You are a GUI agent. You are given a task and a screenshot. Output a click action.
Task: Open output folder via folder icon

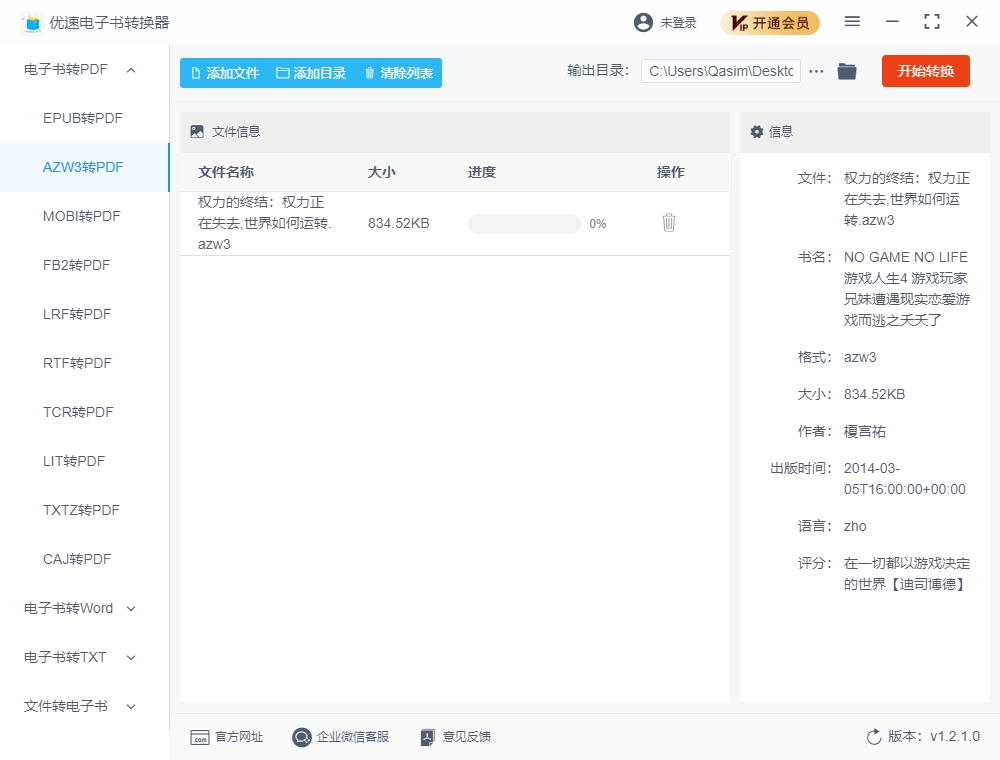(x=847, y=71)
